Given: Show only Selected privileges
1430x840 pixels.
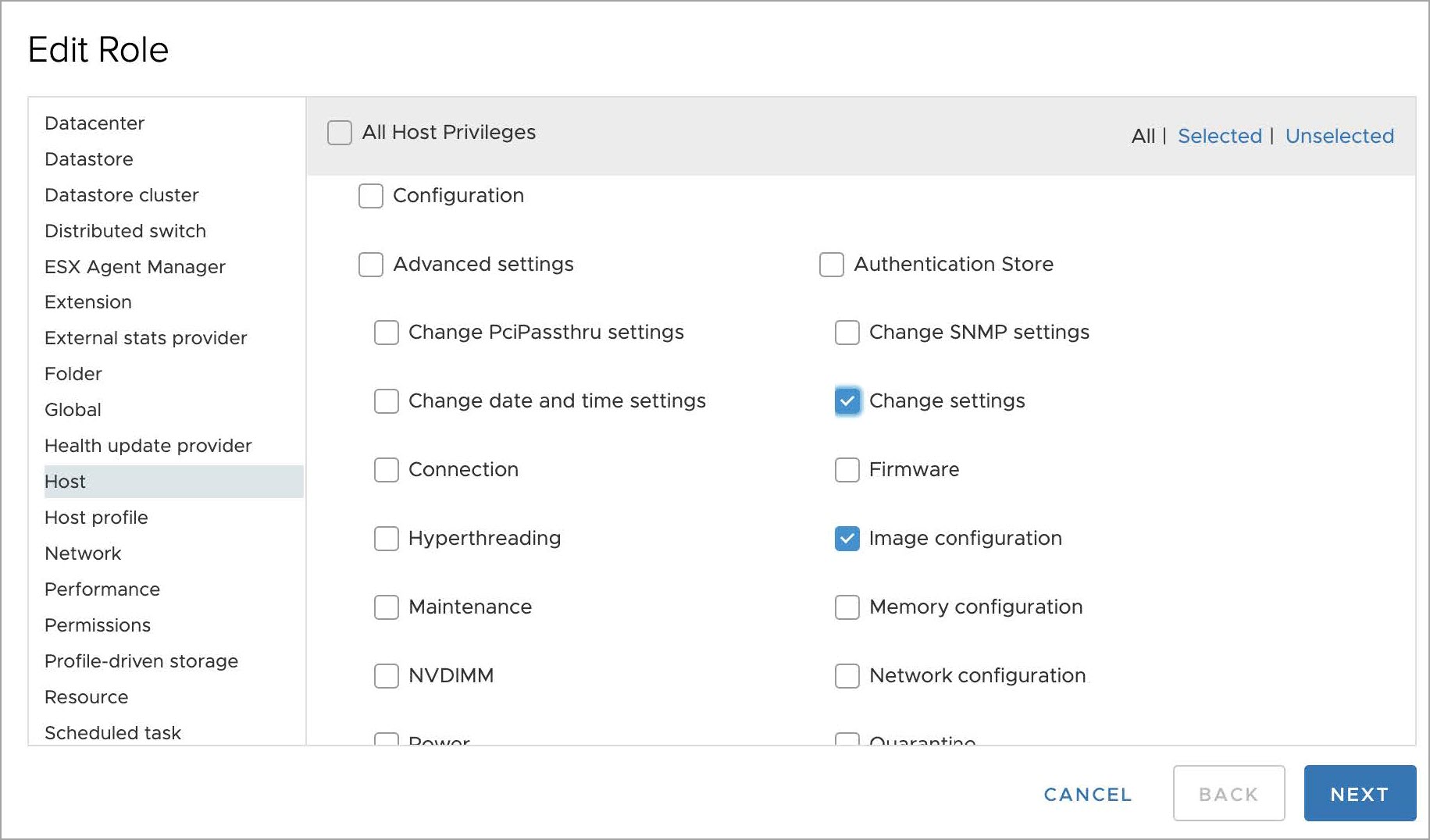Looking at the screenshot, I should [x=1219, y=136].
